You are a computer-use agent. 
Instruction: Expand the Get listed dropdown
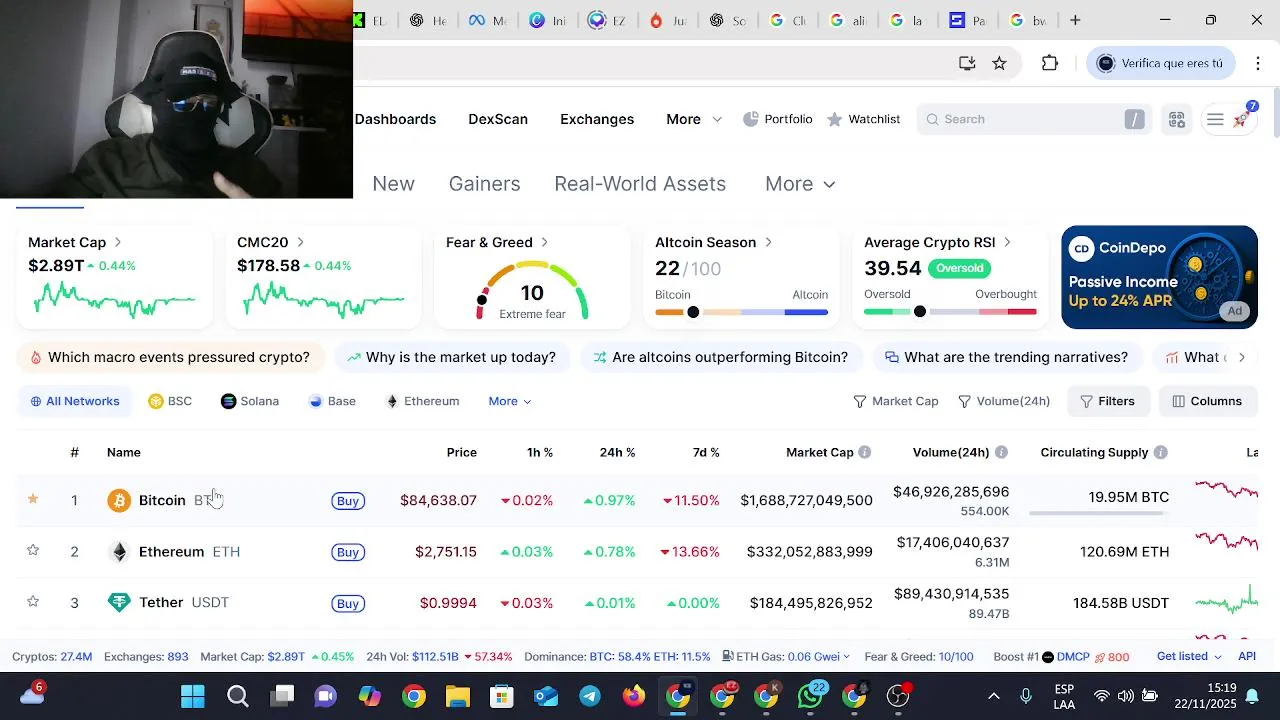[1189, 657]
